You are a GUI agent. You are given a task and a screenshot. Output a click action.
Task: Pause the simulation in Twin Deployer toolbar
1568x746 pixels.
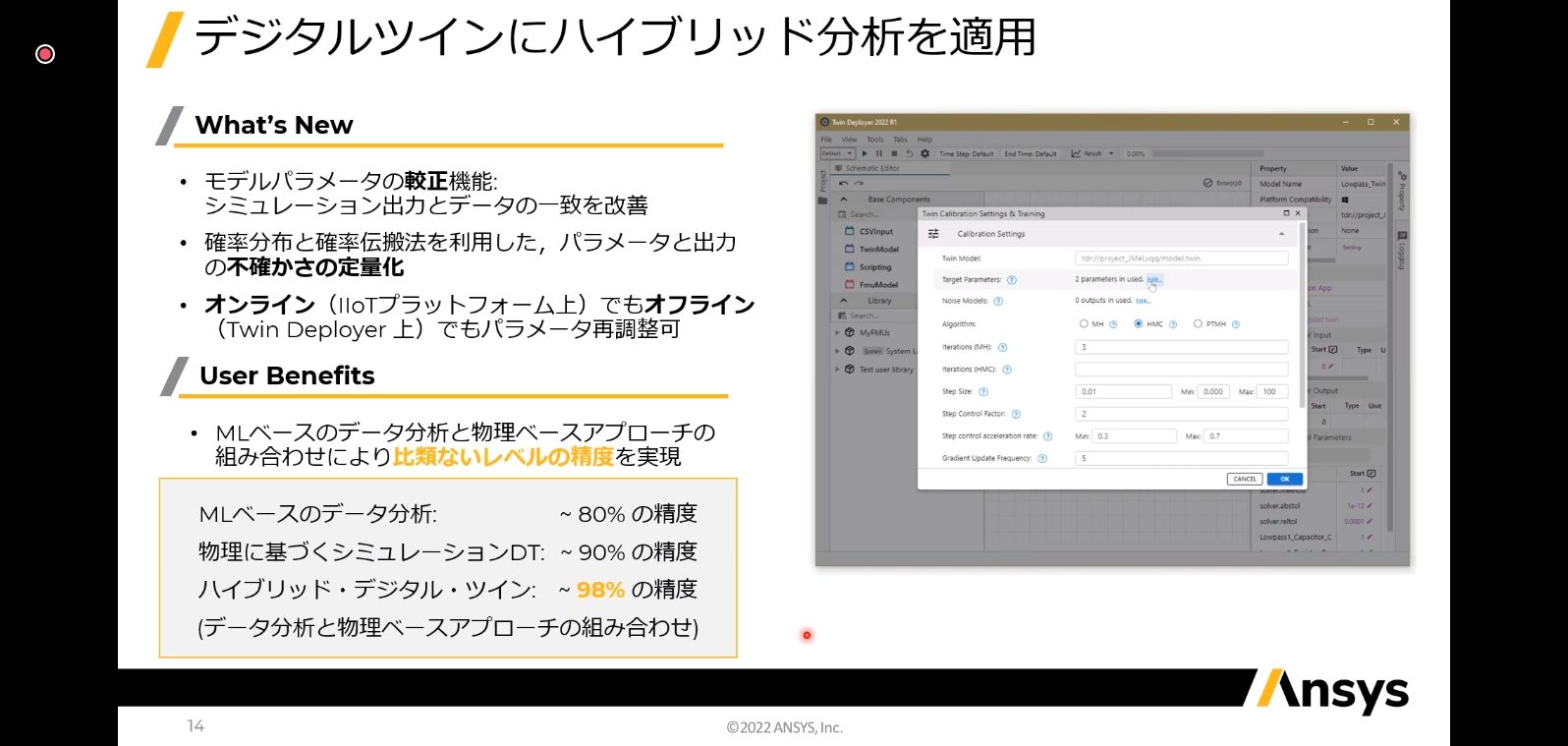pyautogui.click(x=879, y=153)
